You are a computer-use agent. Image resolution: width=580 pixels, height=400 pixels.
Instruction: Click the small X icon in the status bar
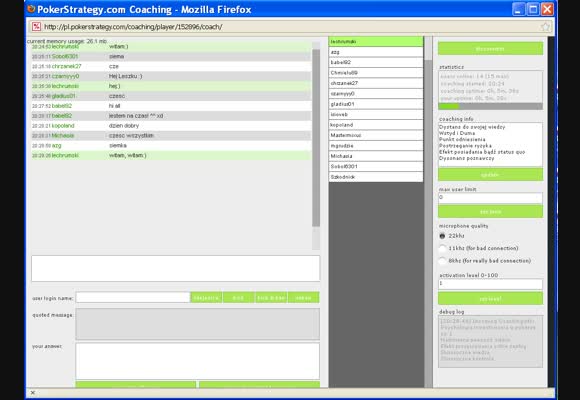pos(33,393)
